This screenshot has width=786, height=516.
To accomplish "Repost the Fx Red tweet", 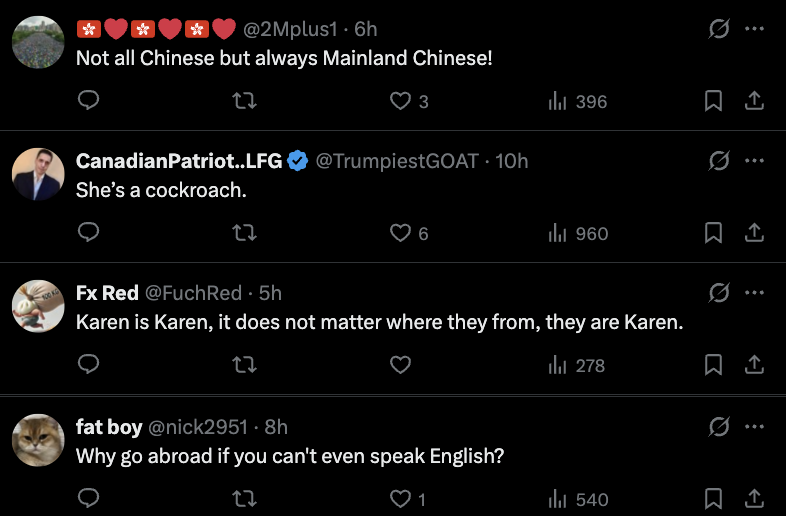I will (244, 365).
